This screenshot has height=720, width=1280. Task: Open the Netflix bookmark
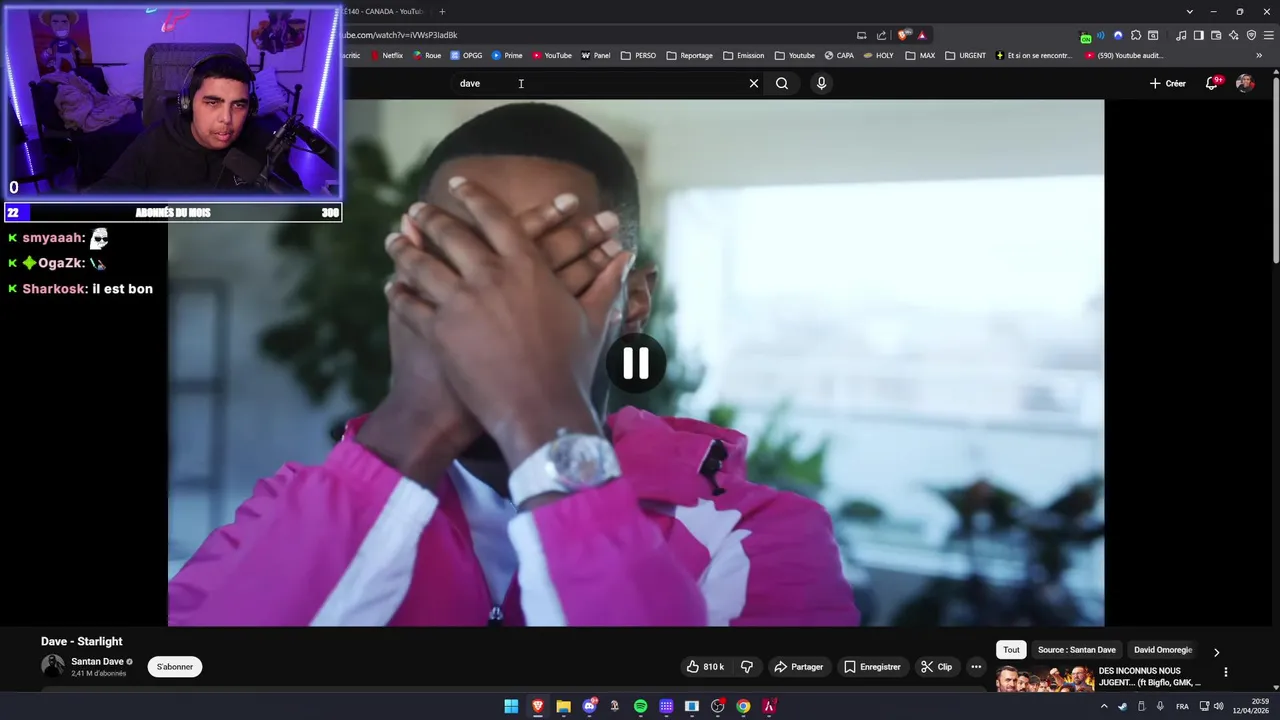(x=386, y=56)
